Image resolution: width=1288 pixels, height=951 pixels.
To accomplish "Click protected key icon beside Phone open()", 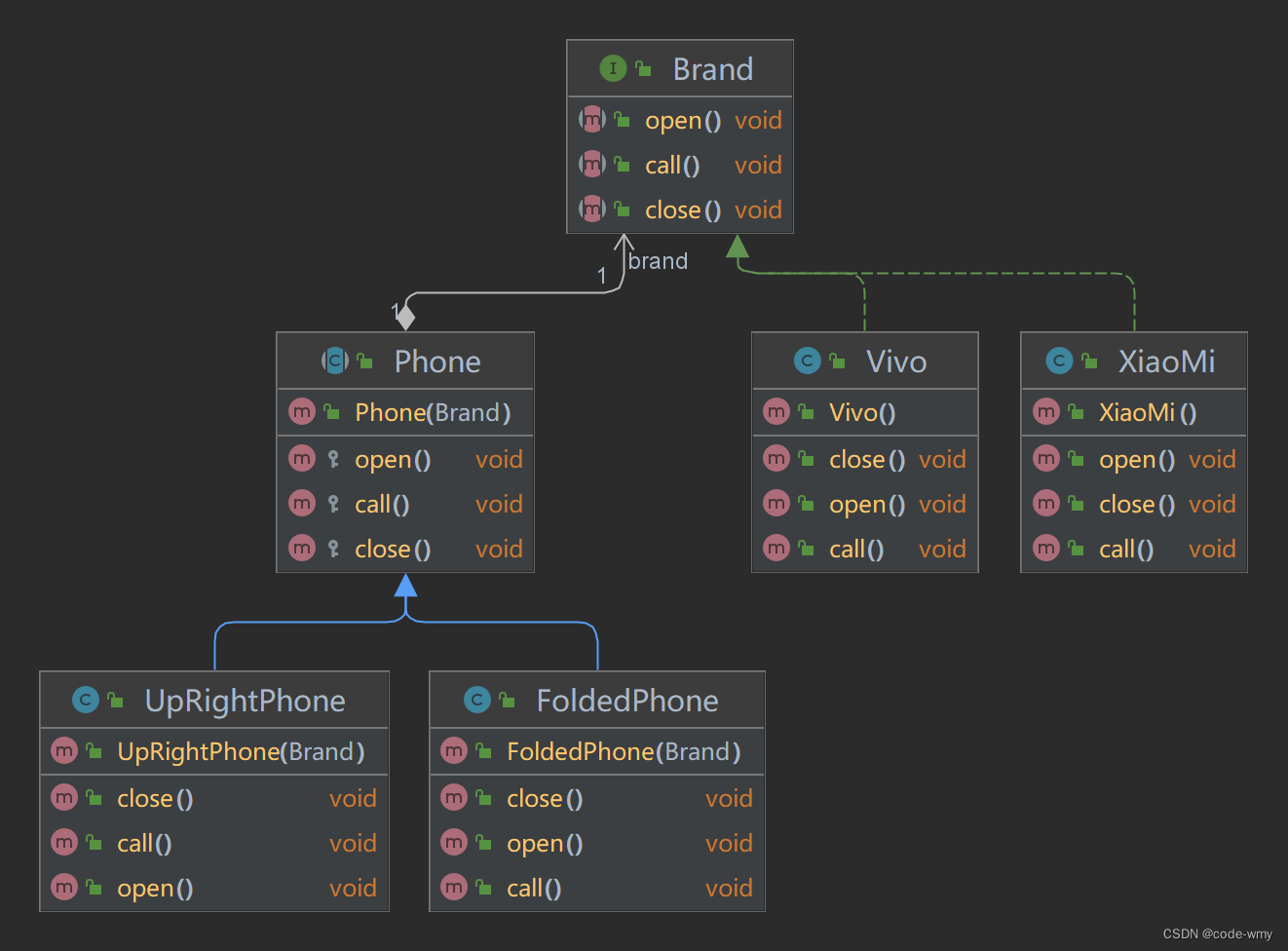I will tap(333, 459).
